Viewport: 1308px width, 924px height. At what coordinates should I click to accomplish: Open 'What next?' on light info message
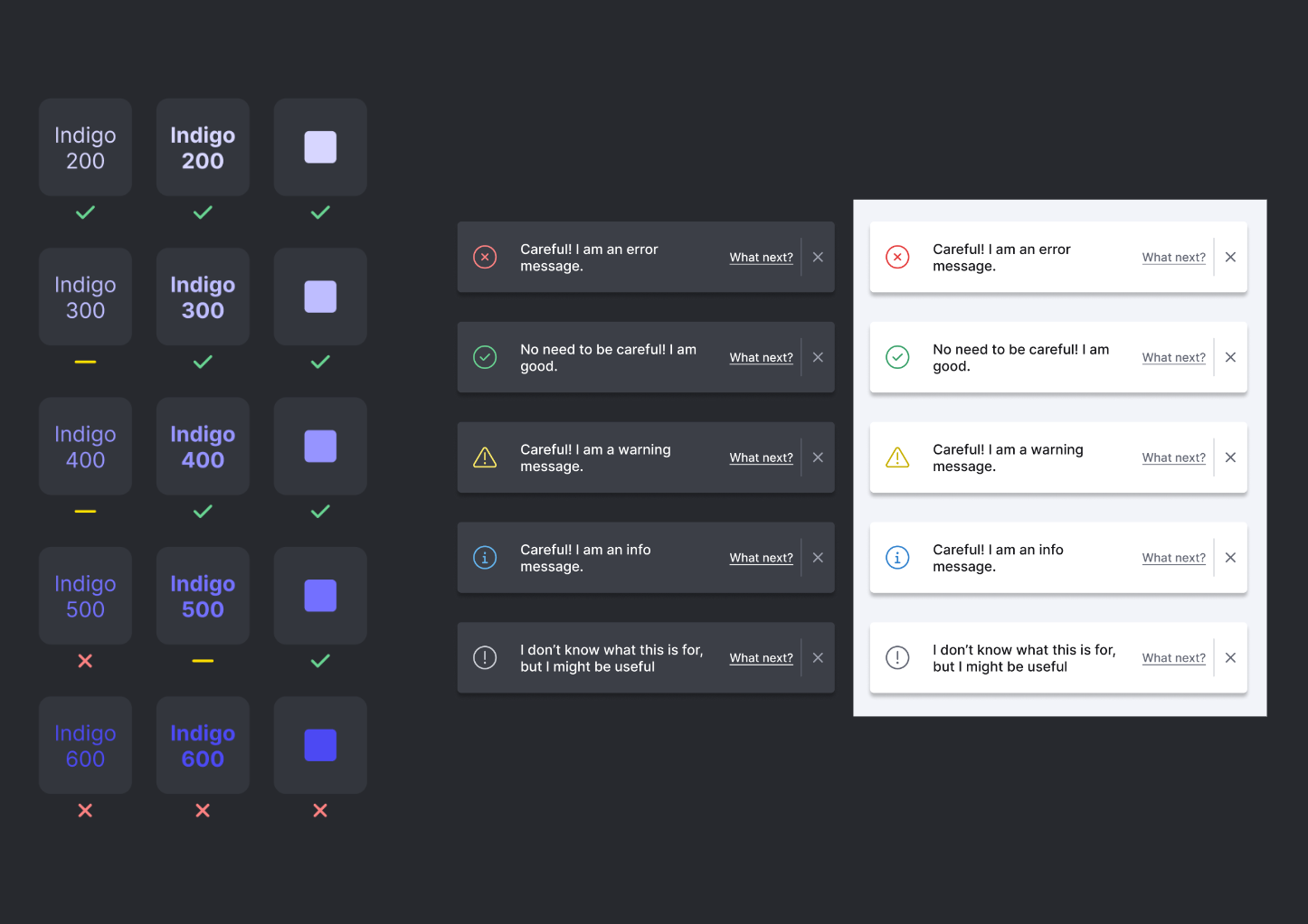(1174, 559)
